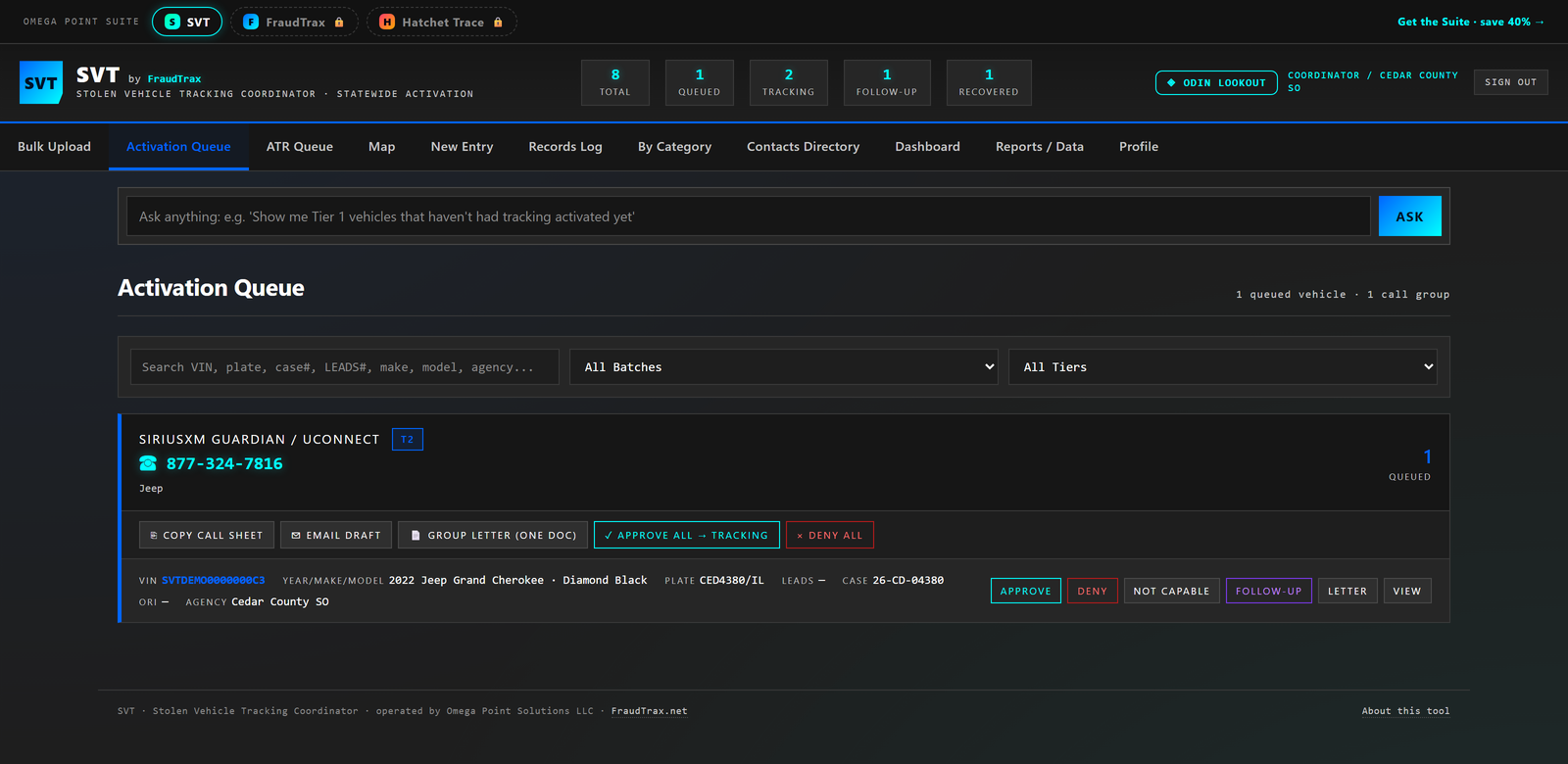Screen dimensions: 1568x764
Task: Click the ASK button
Action: point(1410,216)
